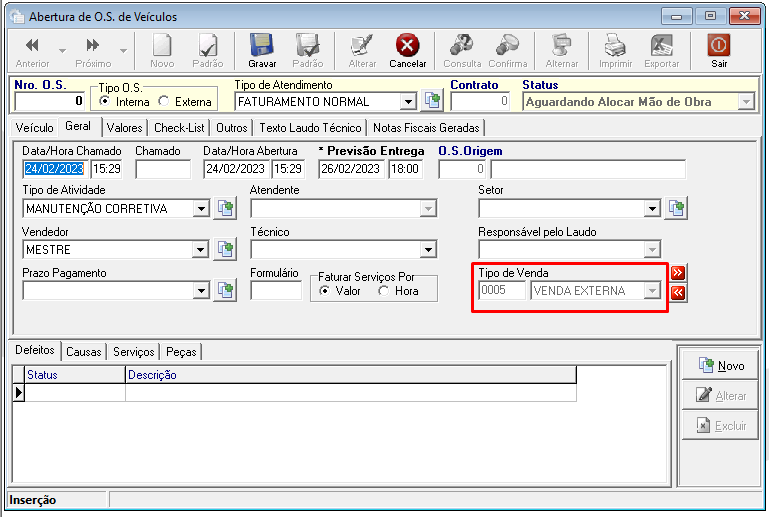This screenshot has height=517, width=769.
Task: Open Consulta from the toolbar
Action: [462, 51]
